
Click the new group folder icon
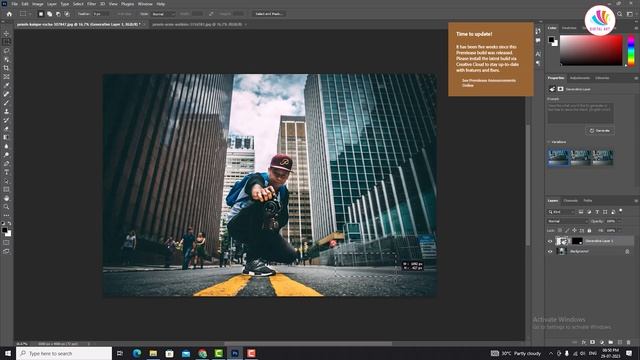click(x=611, y=342)
